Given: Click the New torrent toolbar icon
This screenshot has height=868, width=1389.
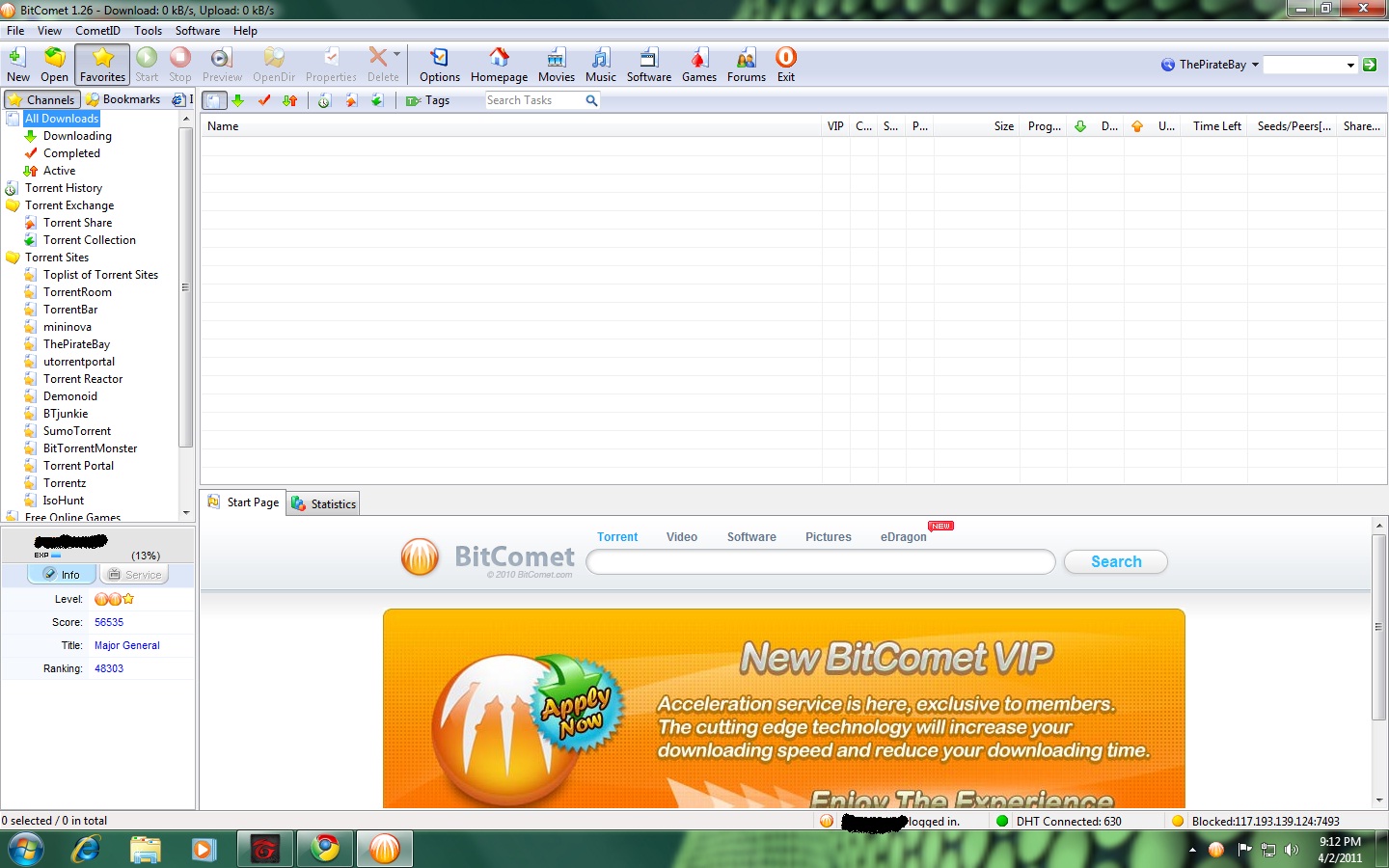Looking at the screenshot, I should pyautogui.click(x=17, y=65).
